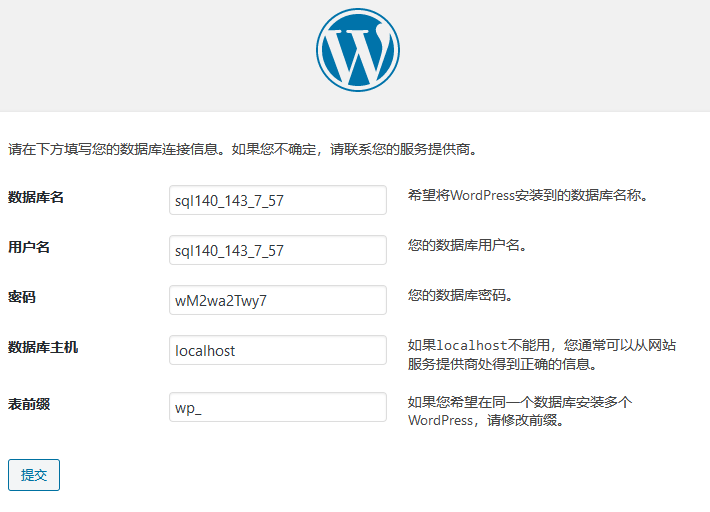Screen dimensions: 710x512
Task: Click the 数据库主机 field containing localhost
Action: pos(278,350)
